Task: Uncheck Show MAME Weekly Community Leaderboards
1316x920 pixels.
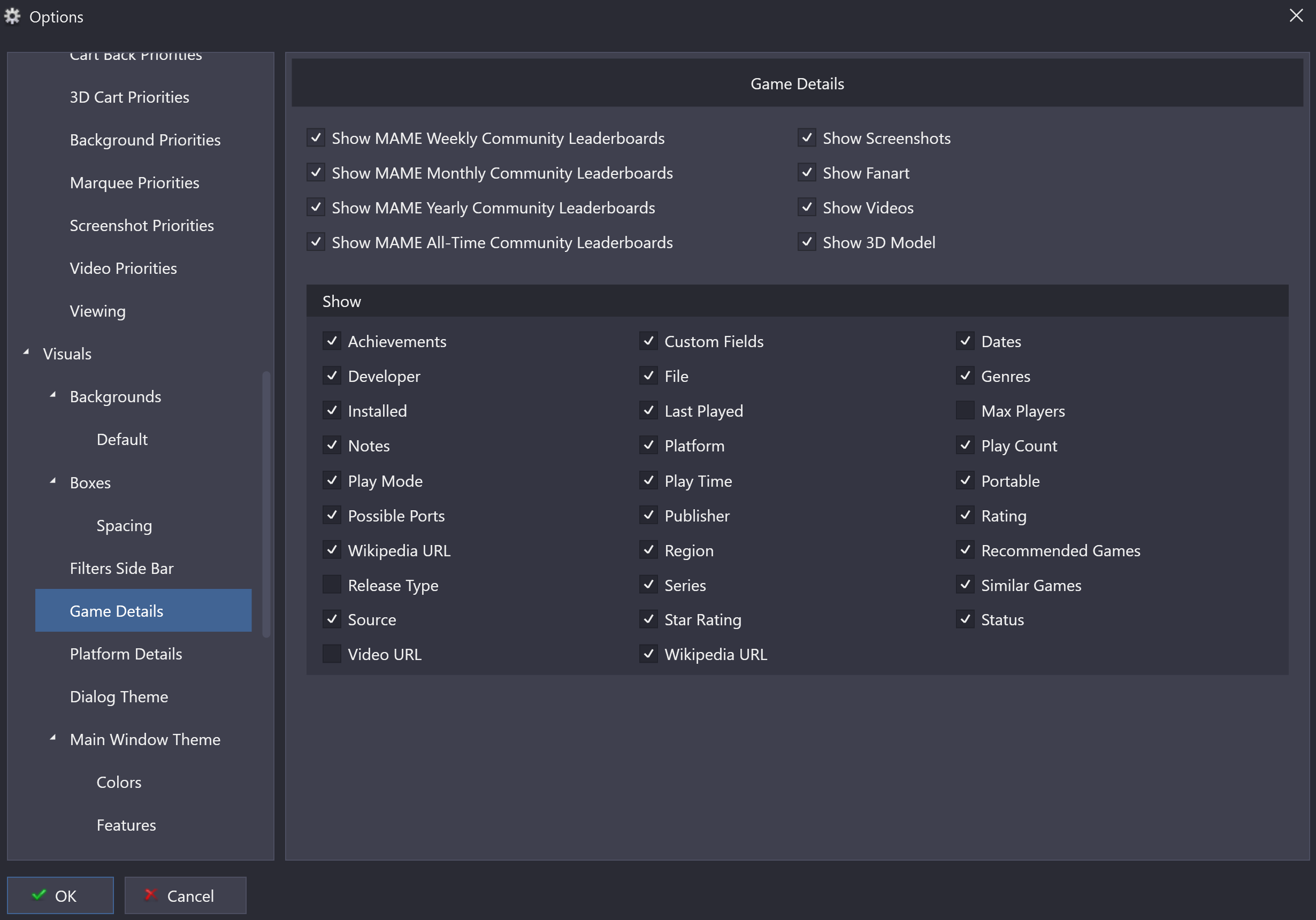Action: click(316, 137)
